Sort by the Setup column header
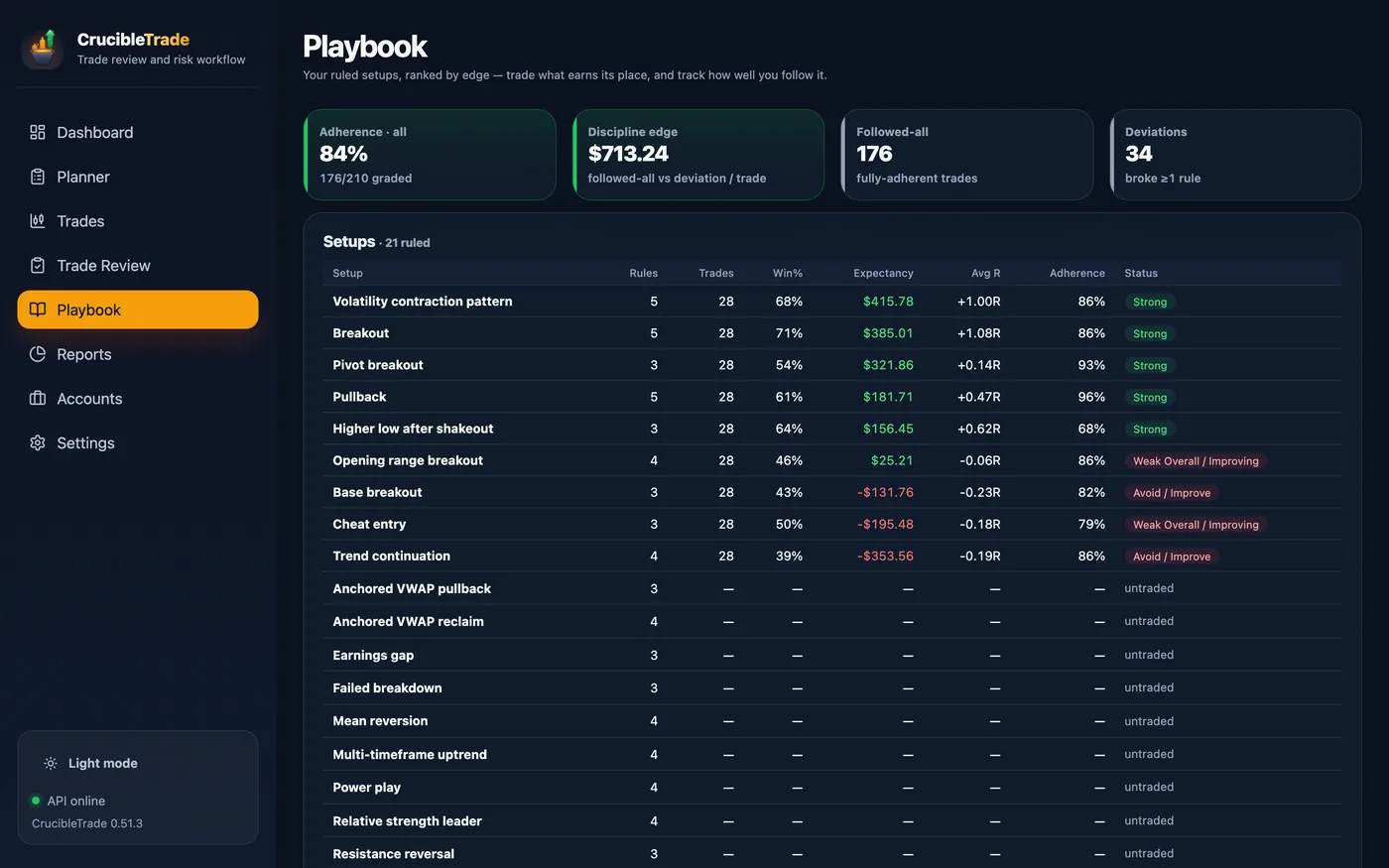 [347, 273]
